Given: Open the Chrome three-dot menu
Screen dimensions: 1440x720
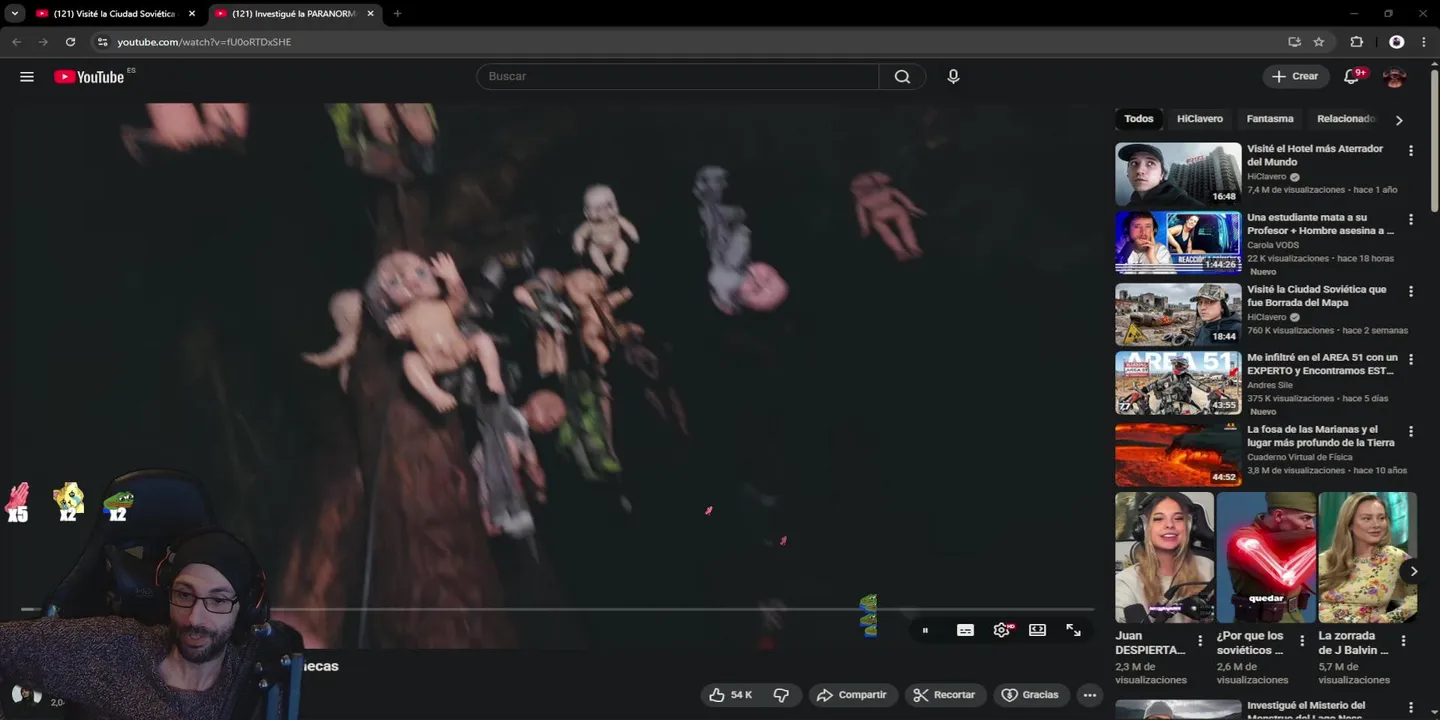Looking at the screenshot, I should tap(1423, 42).
